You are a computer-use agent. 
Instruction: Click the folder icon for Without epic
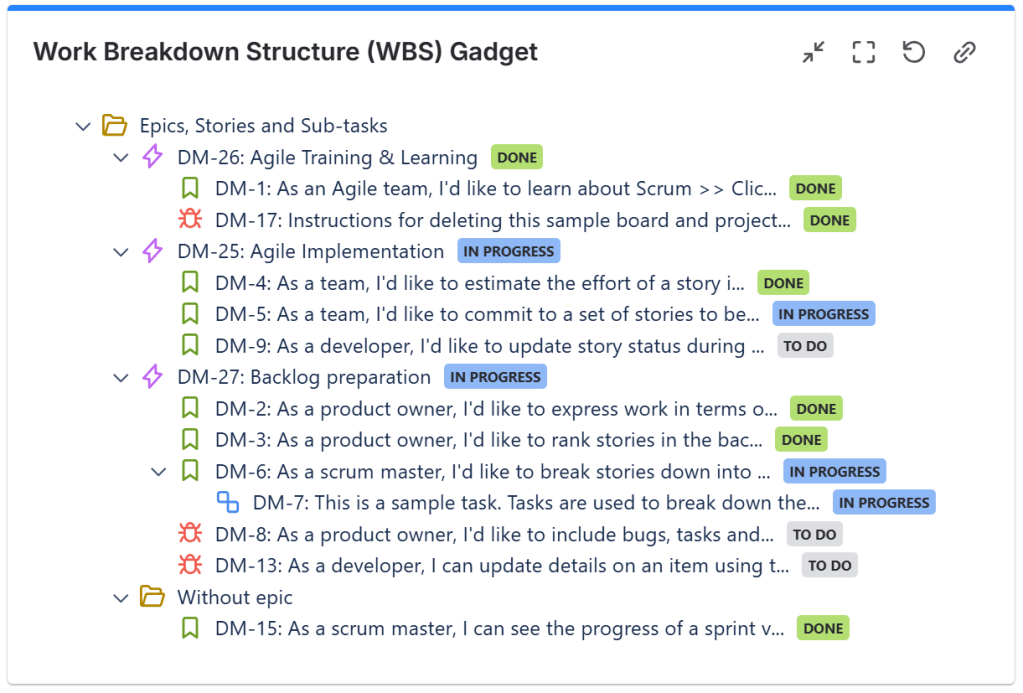[x=152, y=597]
